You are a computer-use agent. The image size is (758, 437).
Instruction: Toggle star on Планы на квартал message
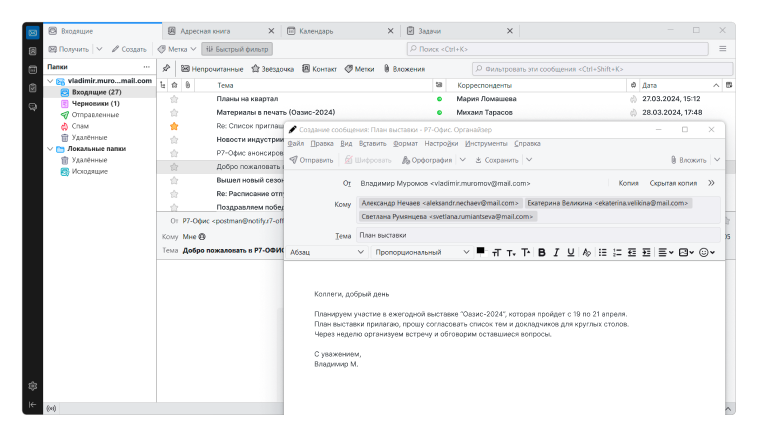[x=174, y=99]
